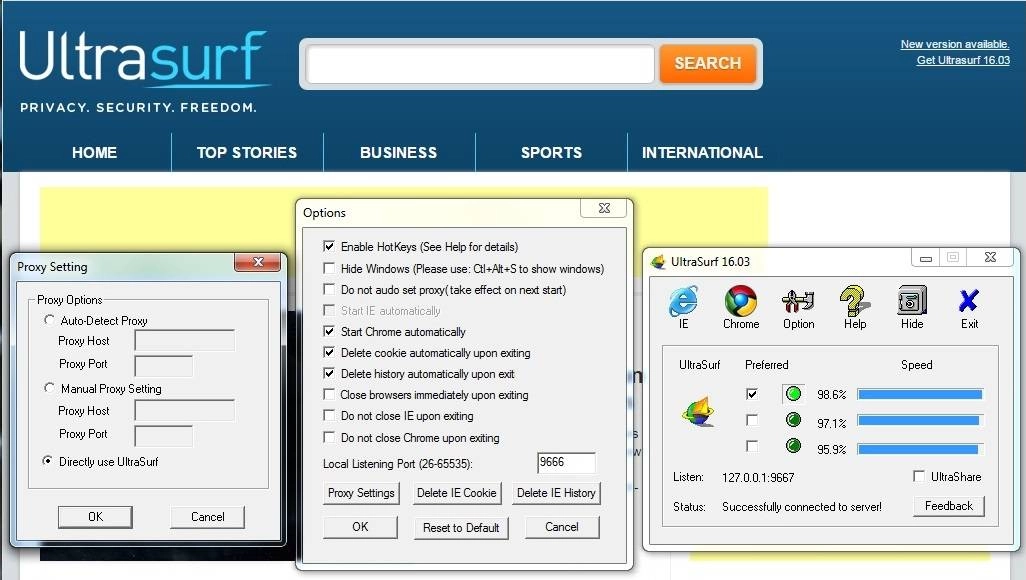
Task: Click the Successfully connected to server status
Action: [x=802, y=507]
